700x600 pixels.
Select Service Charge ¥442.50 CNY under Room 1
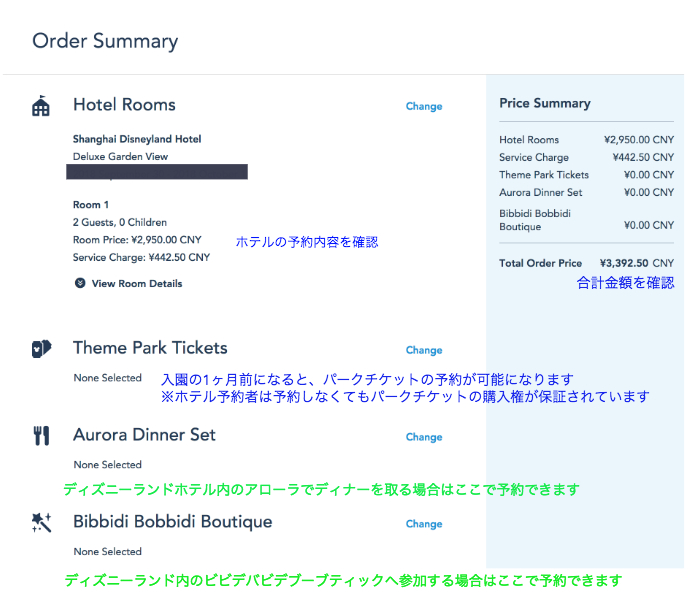tap(141, 257)
